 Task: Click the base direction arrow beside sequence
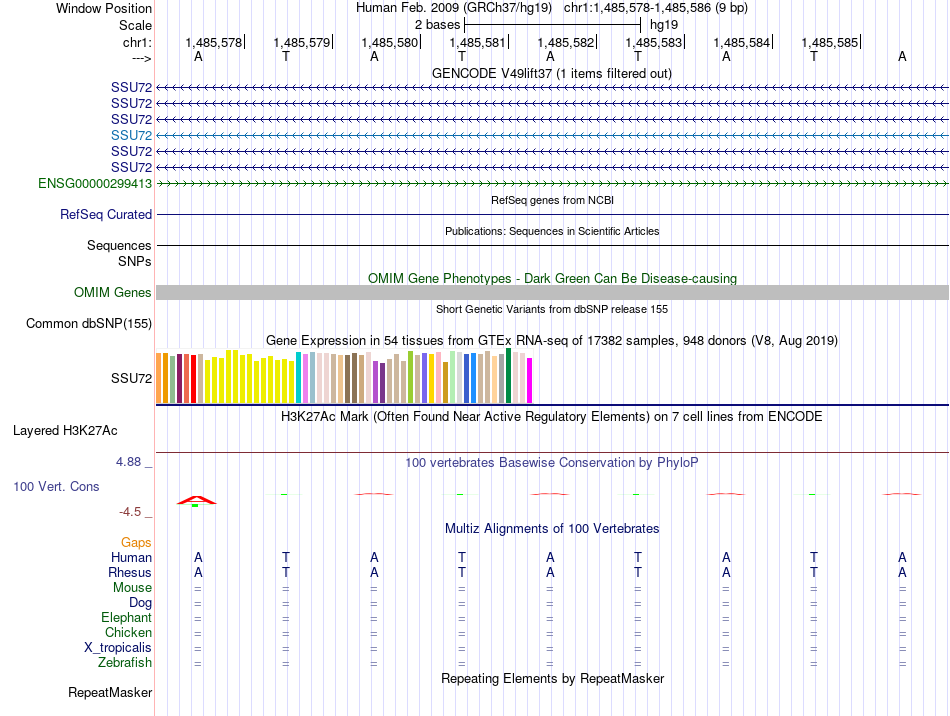(141, 58)
